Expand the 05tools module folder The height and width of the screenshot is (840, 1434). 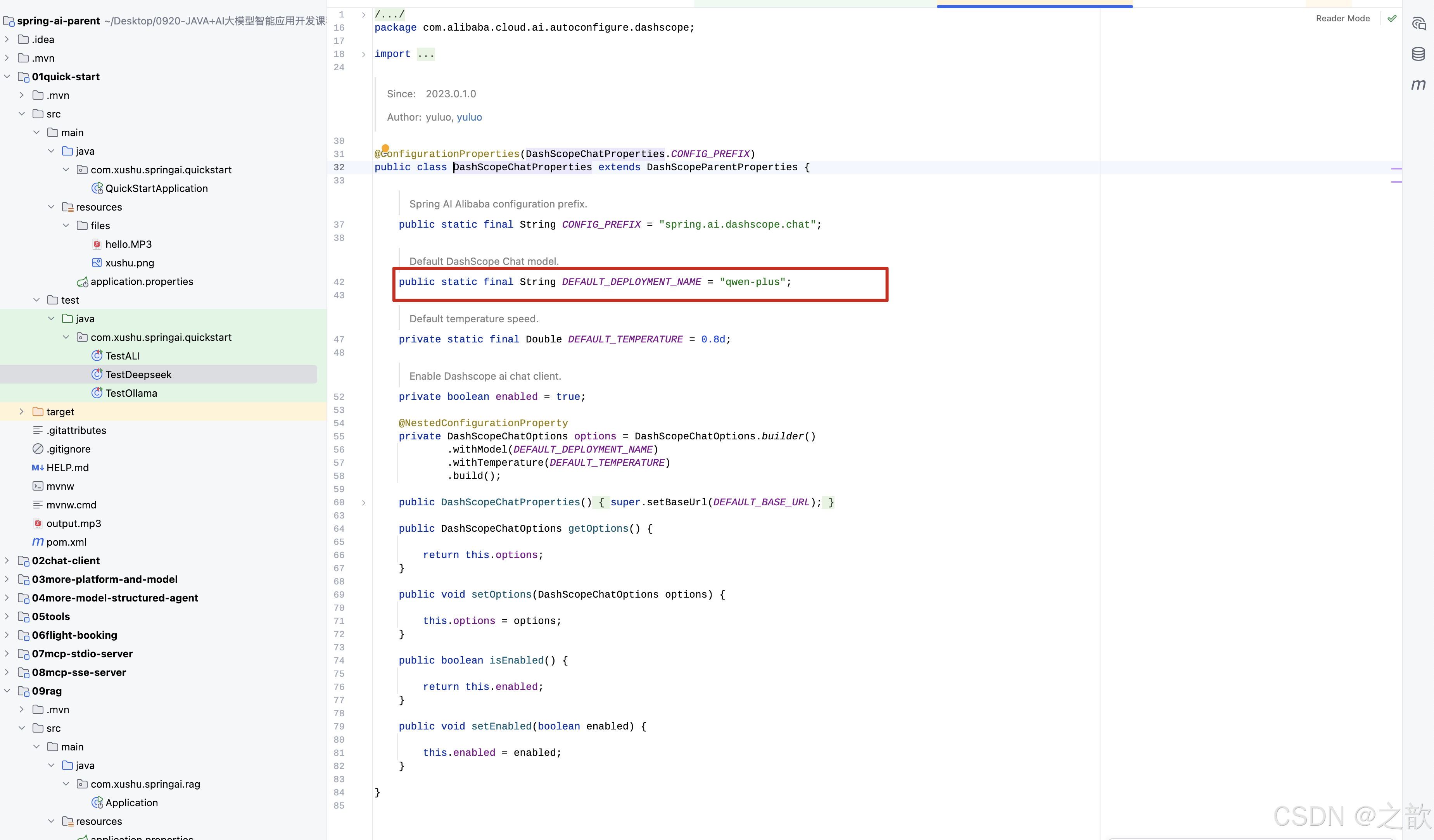click(7, 616)
